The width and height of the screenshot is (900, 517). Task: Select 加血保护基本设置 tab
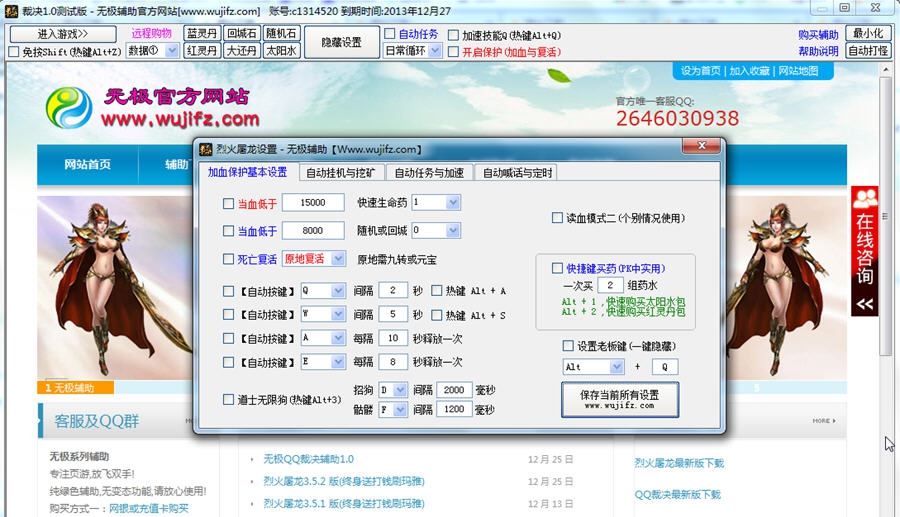click(247, 172)
